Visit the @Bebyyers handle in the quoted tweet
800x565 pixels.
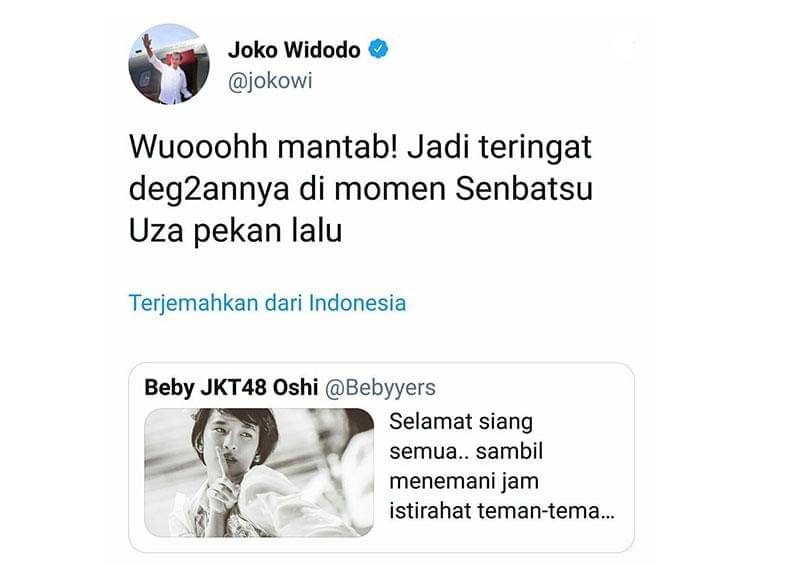coord(380,388)
